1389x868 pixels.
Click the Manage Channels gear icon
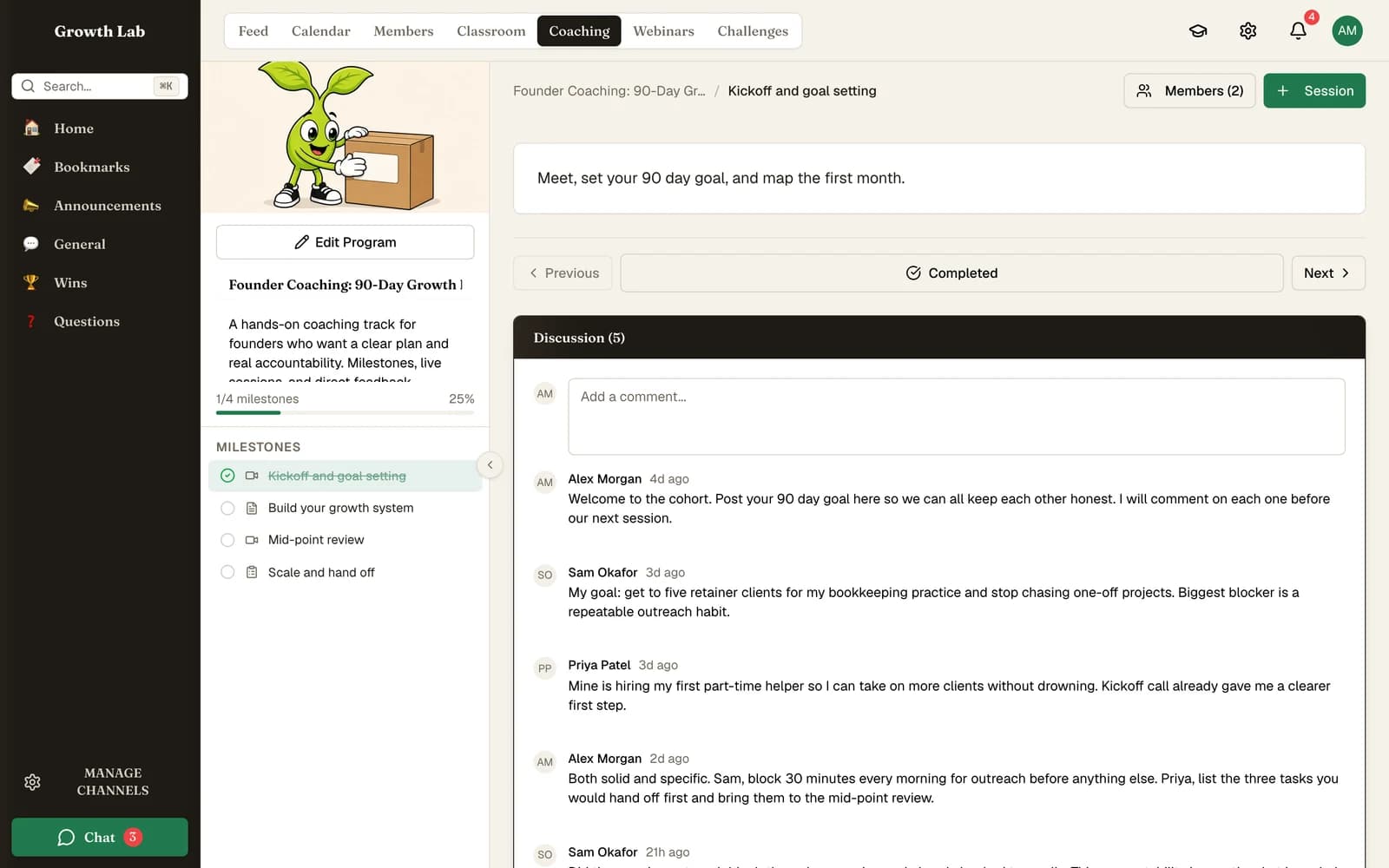pyautogui.click(x=32, y=782)
